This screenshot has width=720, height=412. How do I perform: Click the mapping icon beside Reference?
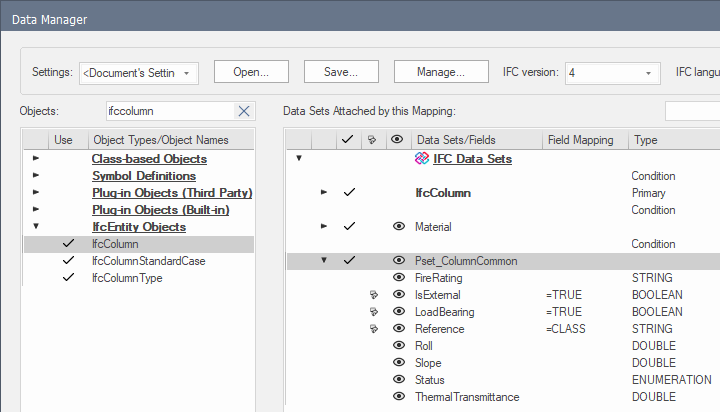pyautogui.click(x=373, y=329)
